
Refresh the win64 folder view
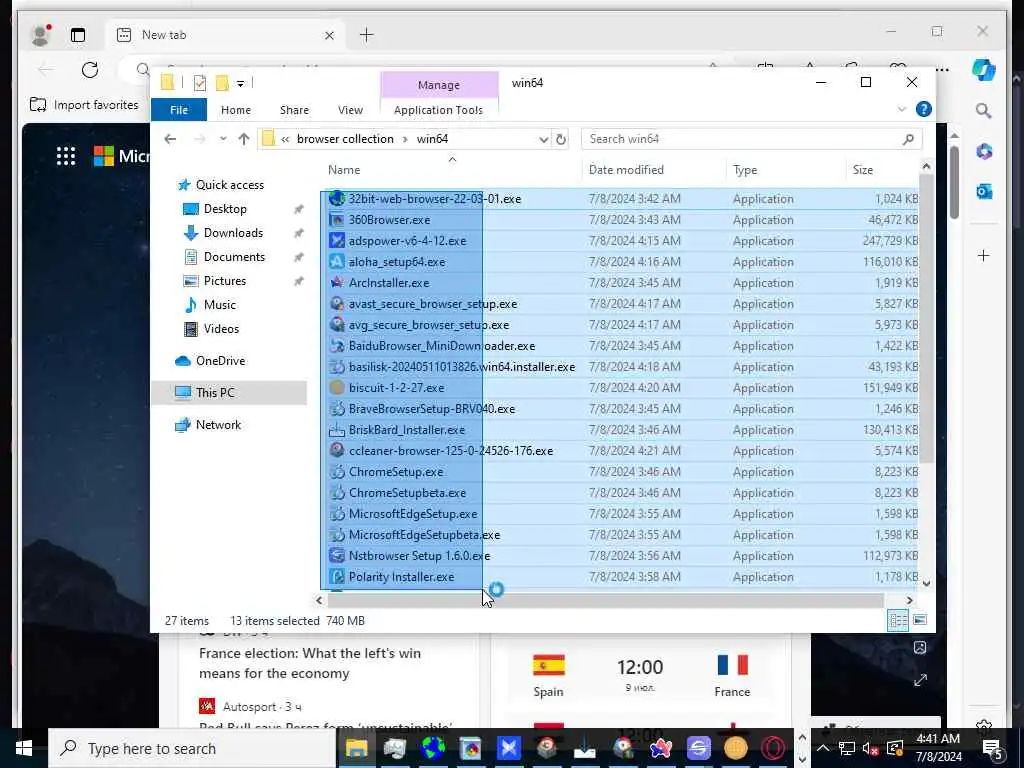tap(560, 139)
